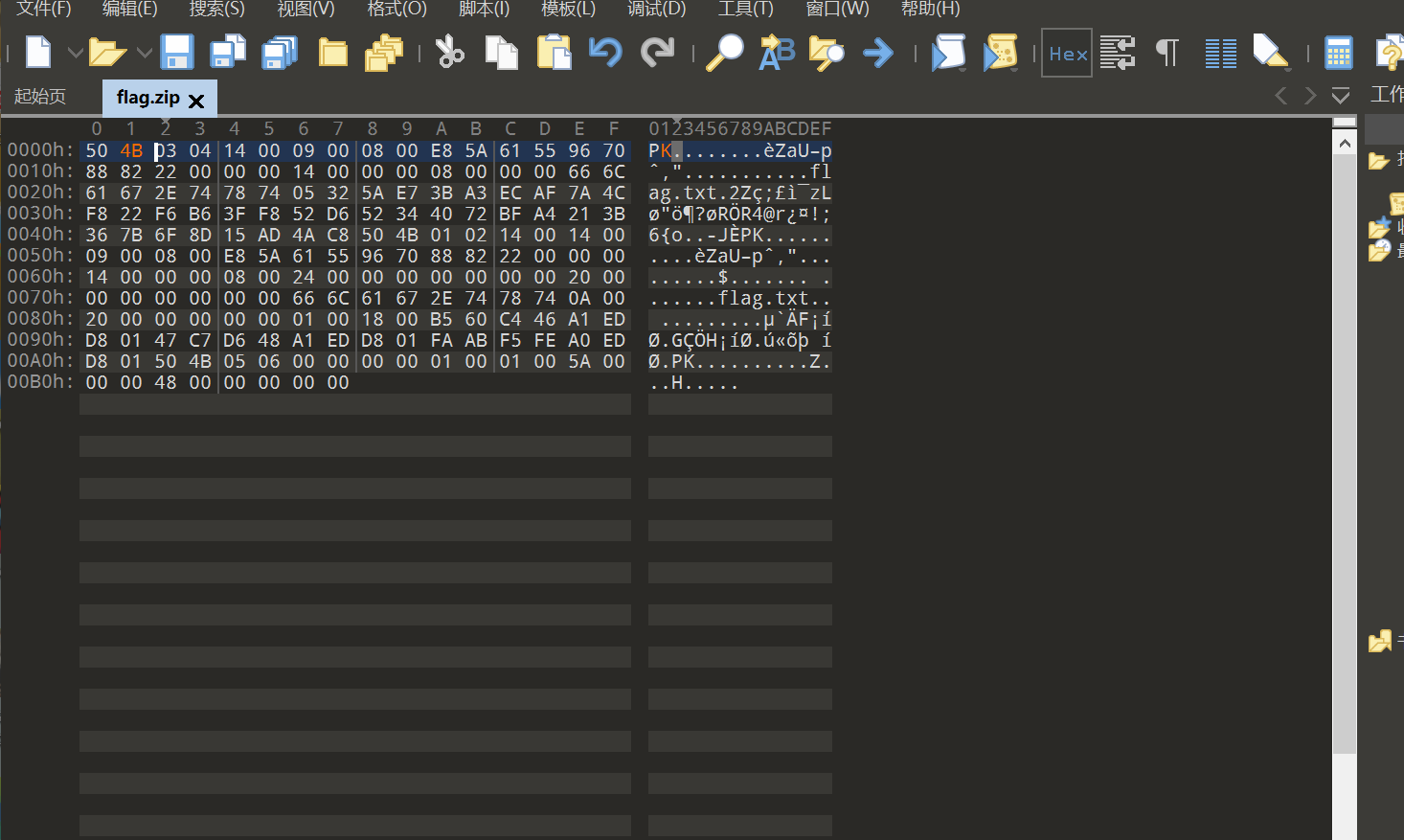Image resolution: width=1404 pixels, height=840 pixels.
Task: Close the flag.zip tab
Action: pyautogui.click(x=196, y=101)
